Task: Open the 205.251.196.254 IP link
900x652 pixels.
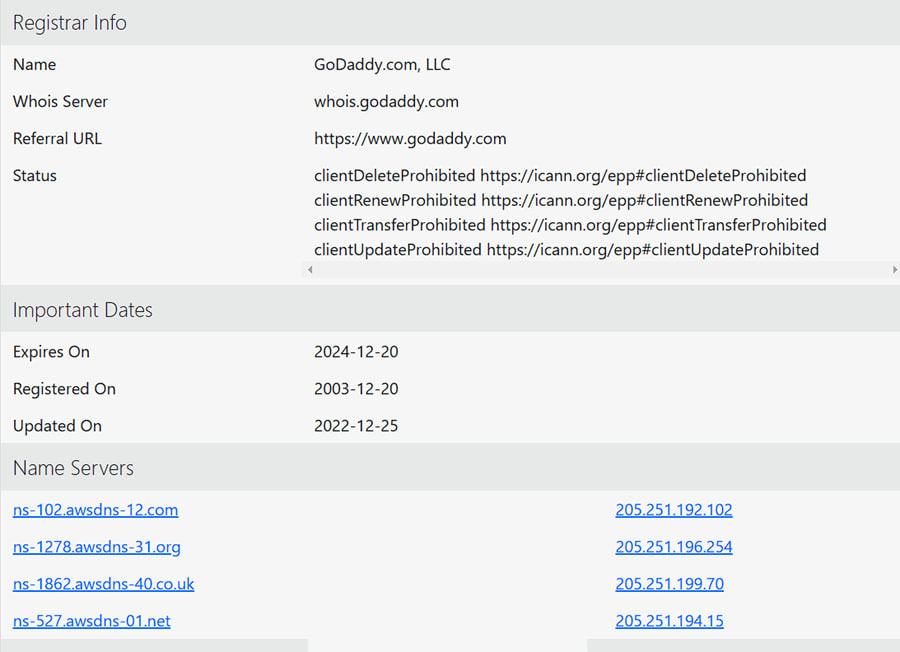Action: [673, 547]
